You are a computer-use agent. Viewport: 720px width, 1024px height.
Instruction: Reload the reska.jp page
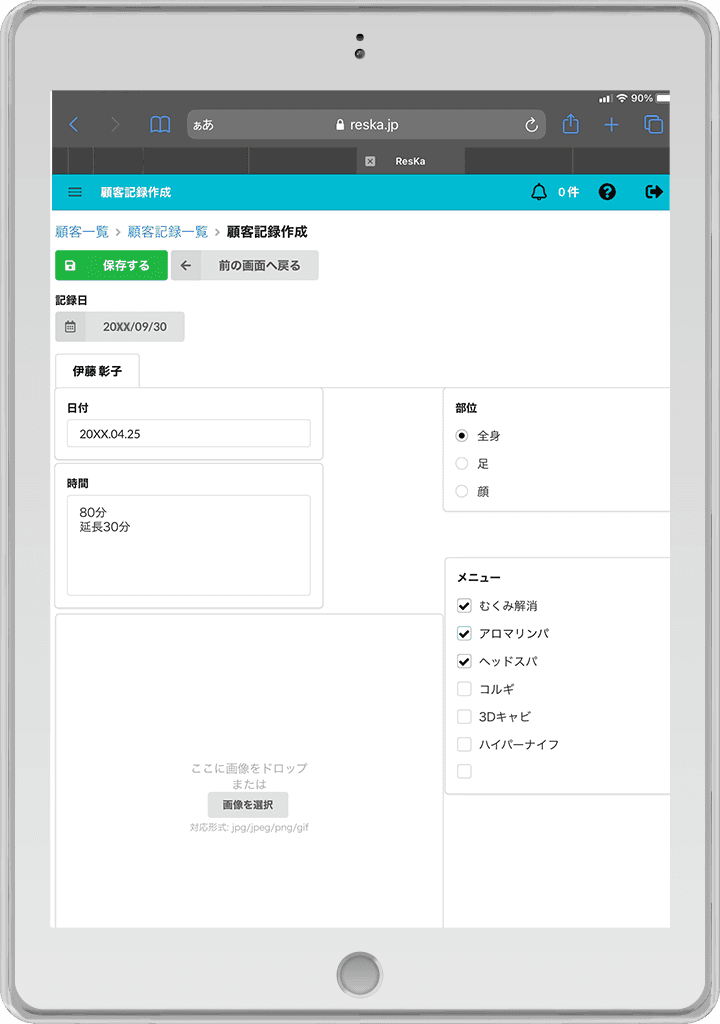click(x=531, y=125)
